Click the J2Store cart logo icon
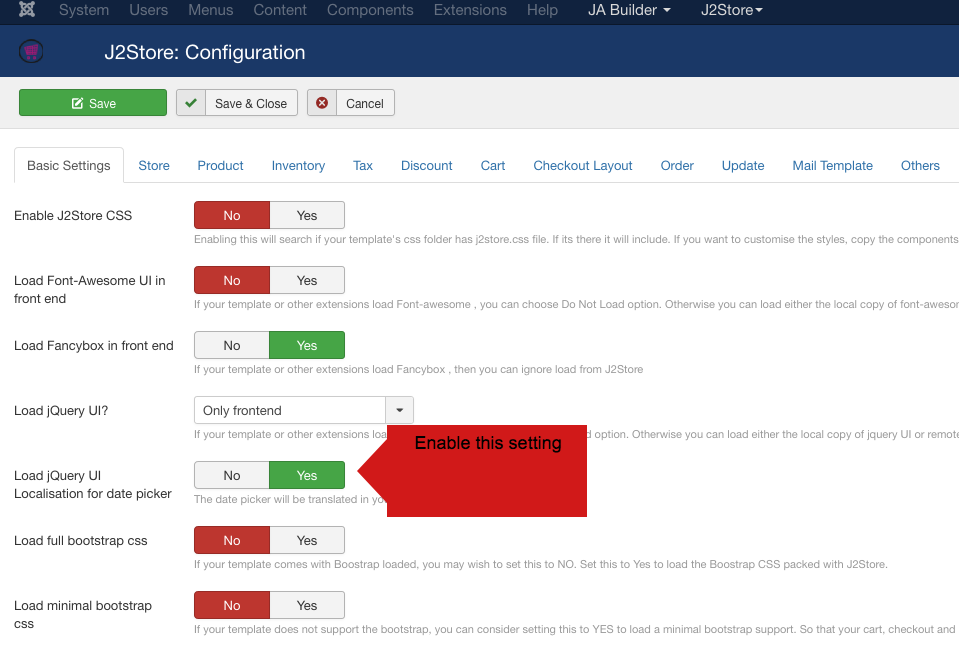Image resolution: width=959 pixels, height=651 pixels. [31, 51]
